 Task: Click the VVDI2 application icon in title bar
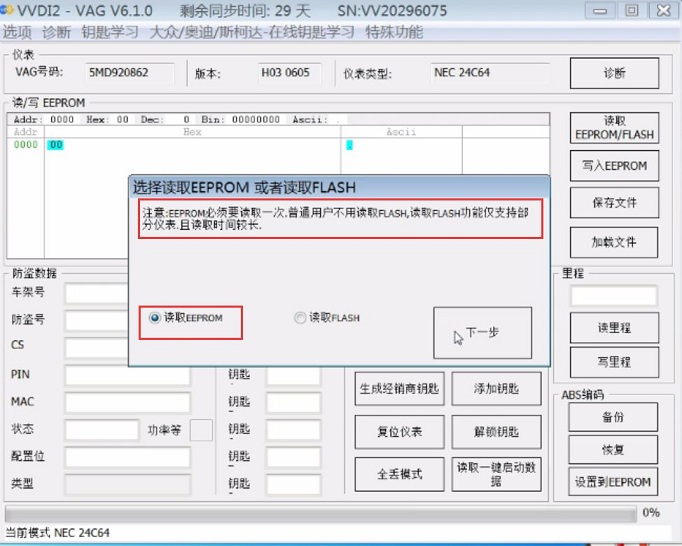8,10
